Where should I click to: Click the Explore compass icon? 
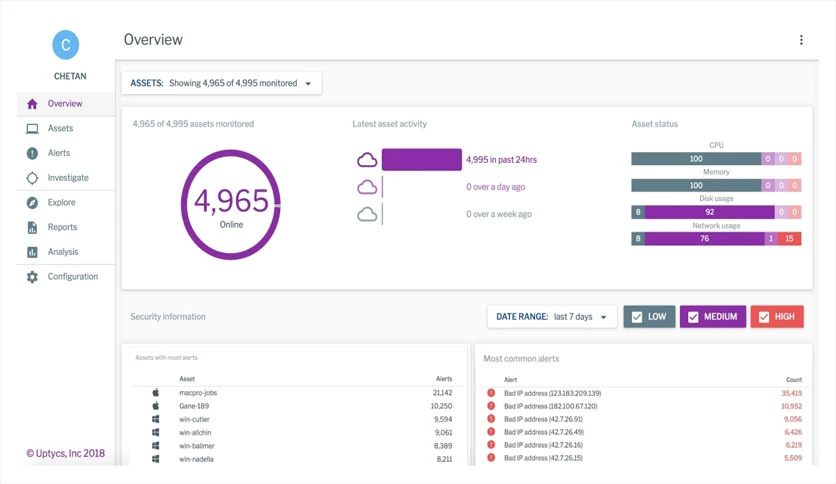point(32,203)
